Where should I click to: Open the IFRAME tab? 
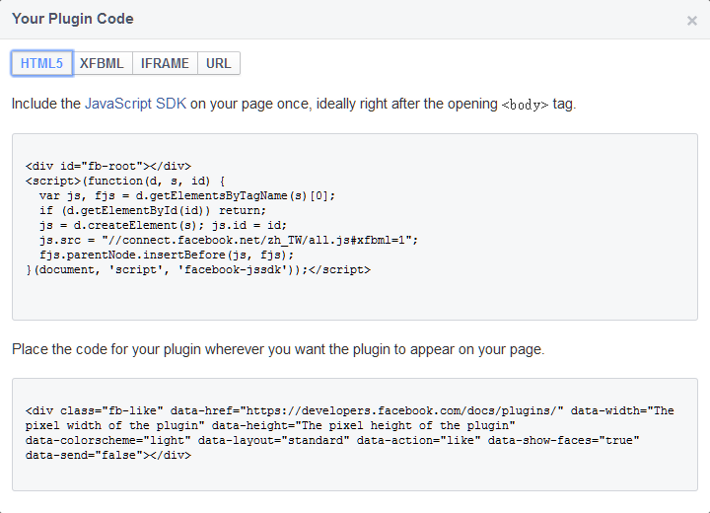coord(165,63)
